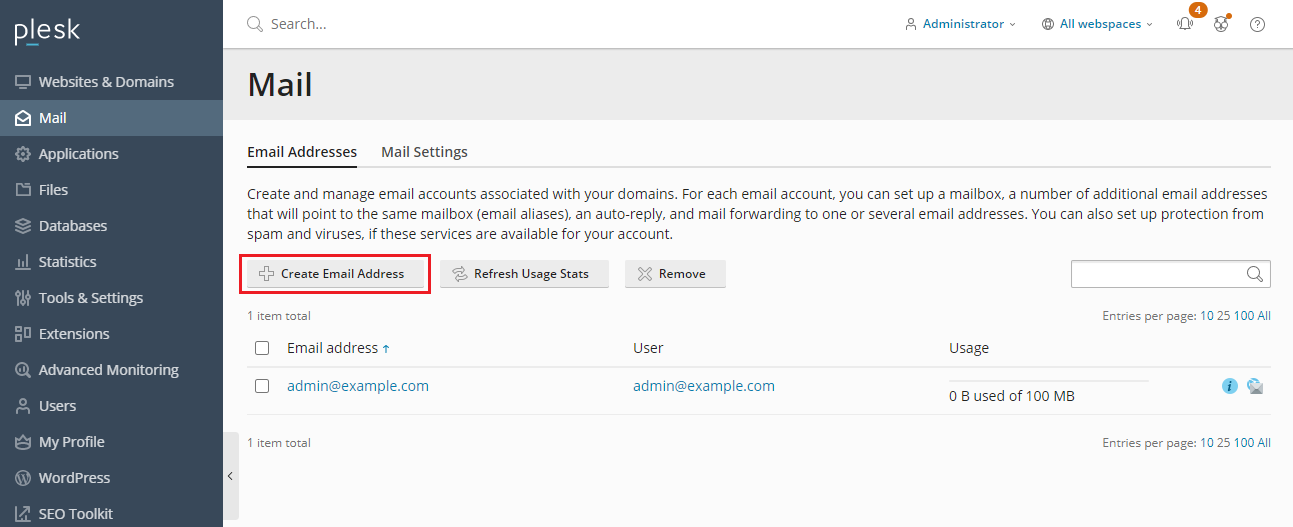
Task: Open the All webspaces dropdown
Action: click(1097, 24)
